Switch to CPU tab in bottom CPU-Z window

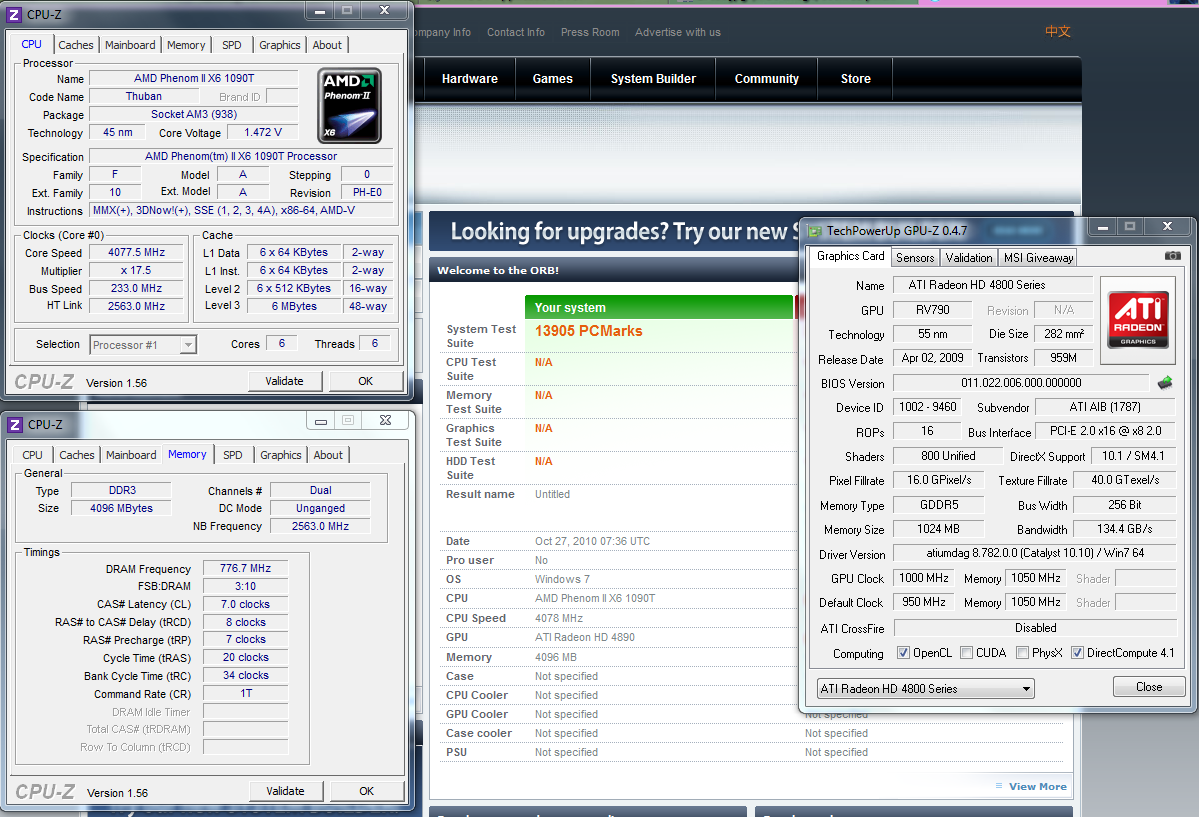coord(32,455)
